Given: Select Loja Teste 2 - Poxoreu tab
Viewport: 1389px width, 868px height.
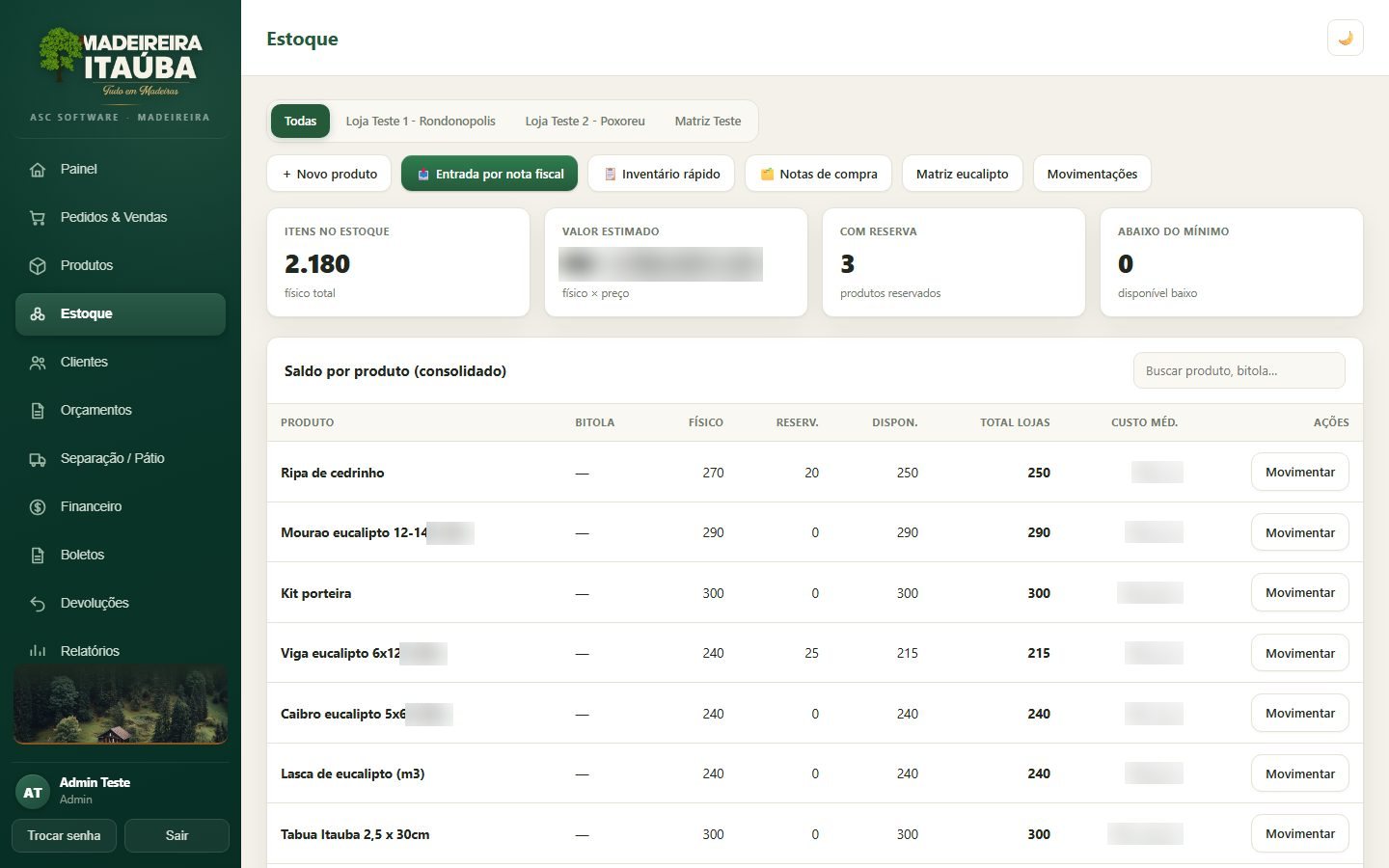Looking at the screenshot, I should pyautogui.click(x=585, y=122).
